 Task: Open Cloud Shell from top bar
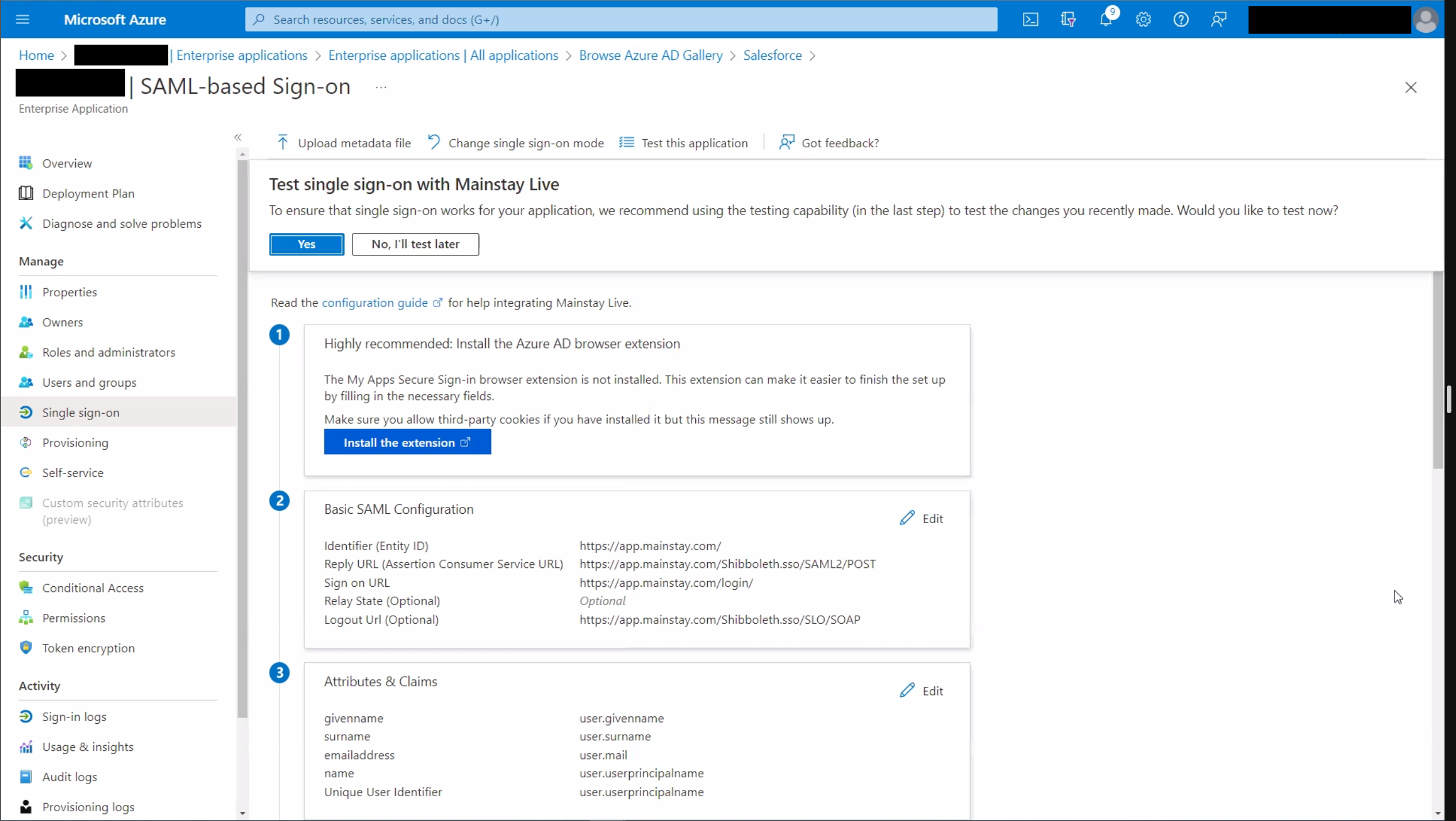pyautogui.click(x=1030, y=20)
